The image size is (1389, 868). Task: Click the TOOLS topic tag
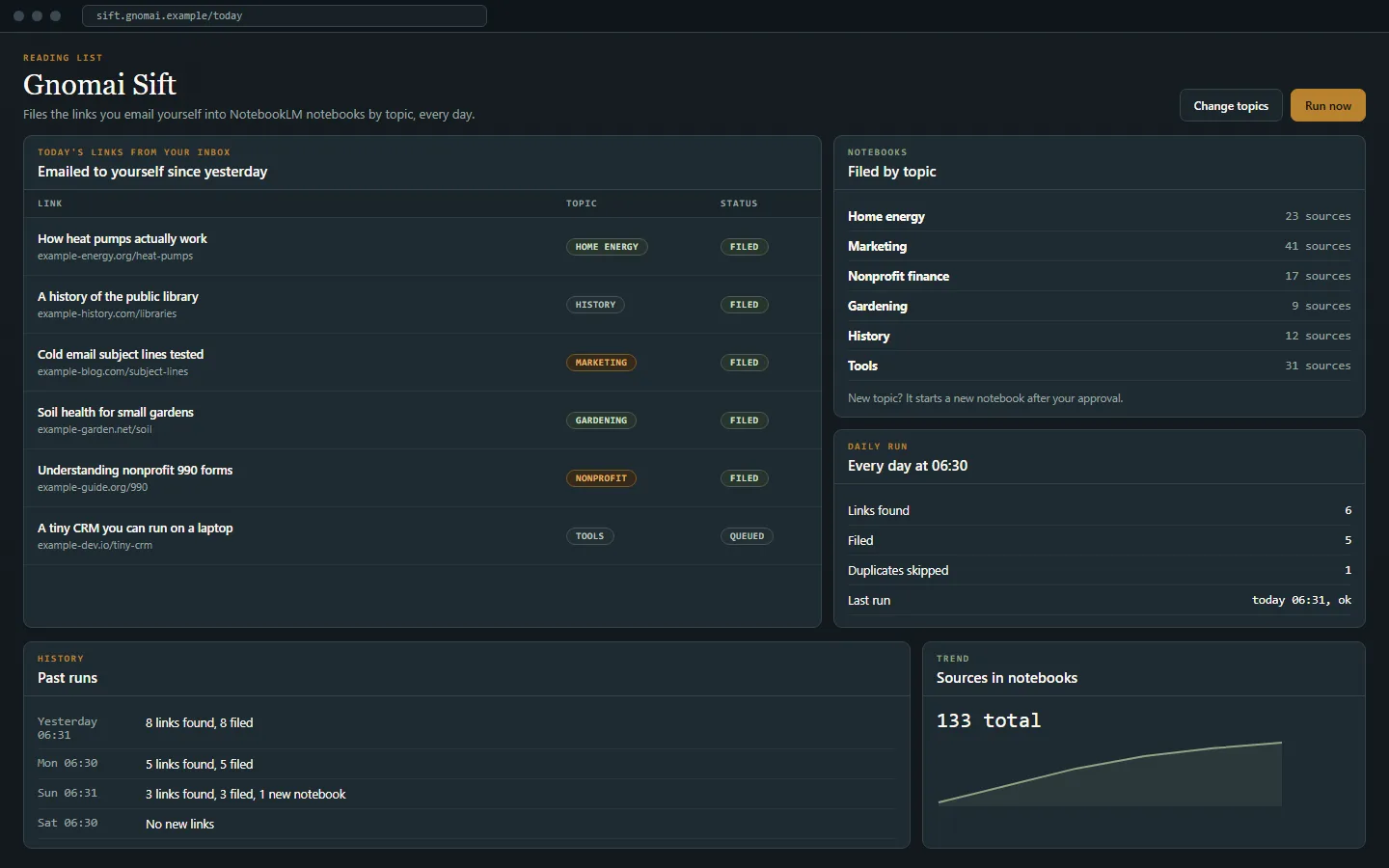coord(589,536)
